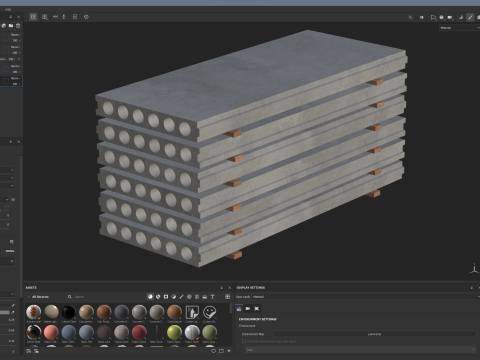The height and width of the screenshot is (360, 480).
Task: Click the magnifier search icon in Assets
Action: [x=70, y=297]
